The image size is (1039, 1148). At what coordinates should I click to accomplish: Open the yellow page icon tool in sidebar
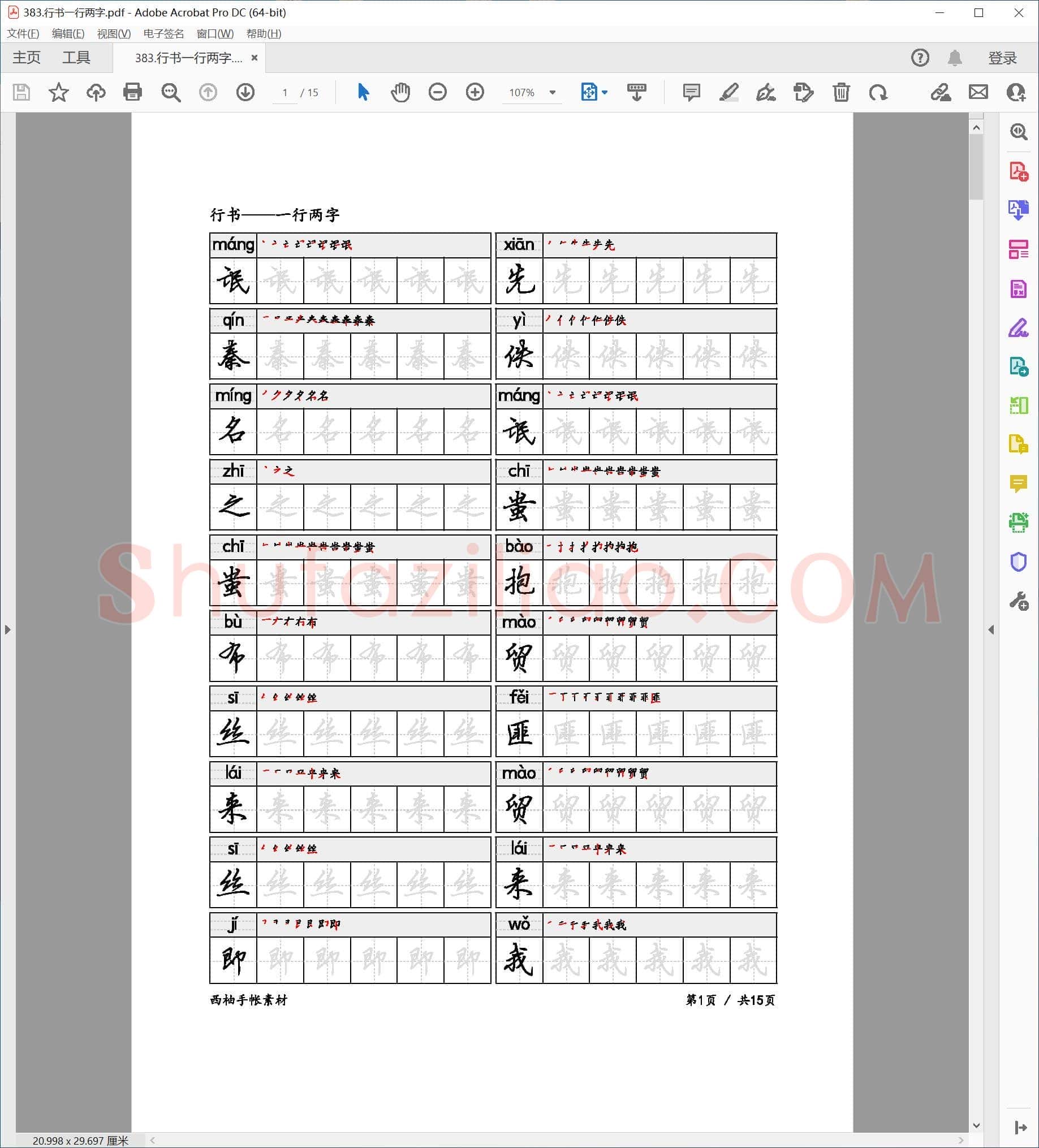1019,444
